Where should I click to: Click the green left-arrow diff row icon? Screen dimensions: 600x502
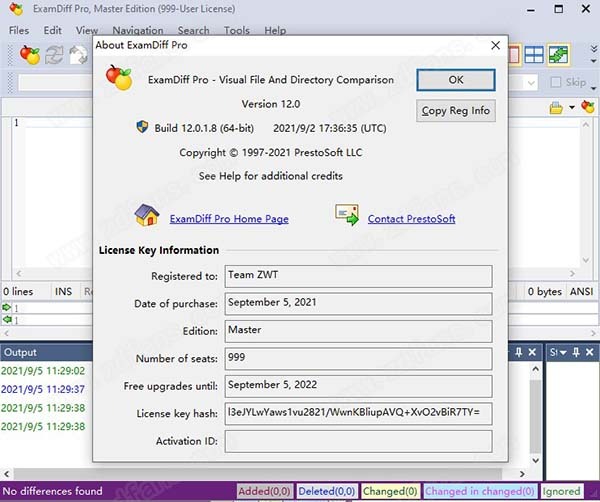point(7,319)
